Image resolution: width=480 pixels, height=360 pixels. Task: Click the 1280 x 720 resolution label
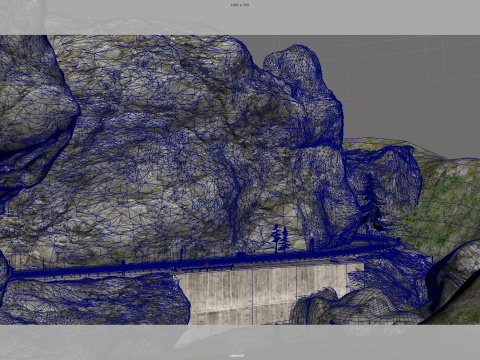tap(240, 5)
